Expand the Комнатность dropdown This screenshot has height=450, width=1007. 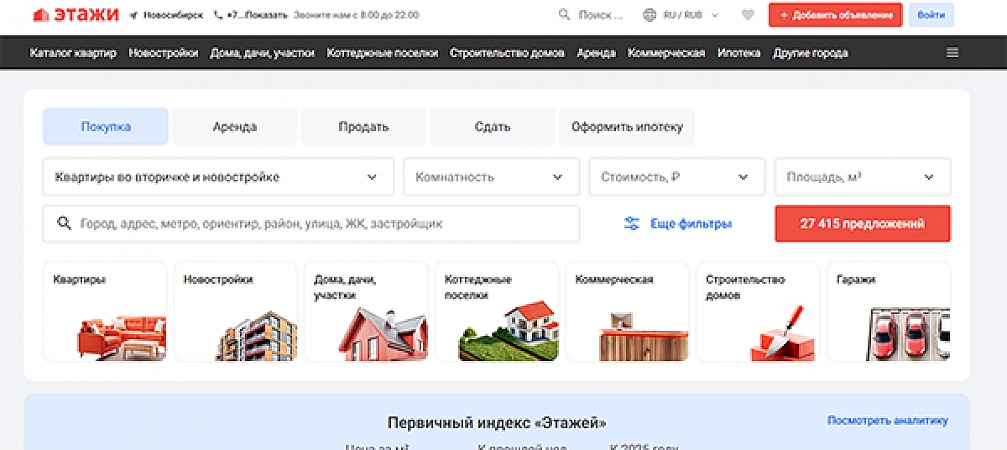point(491,177)
